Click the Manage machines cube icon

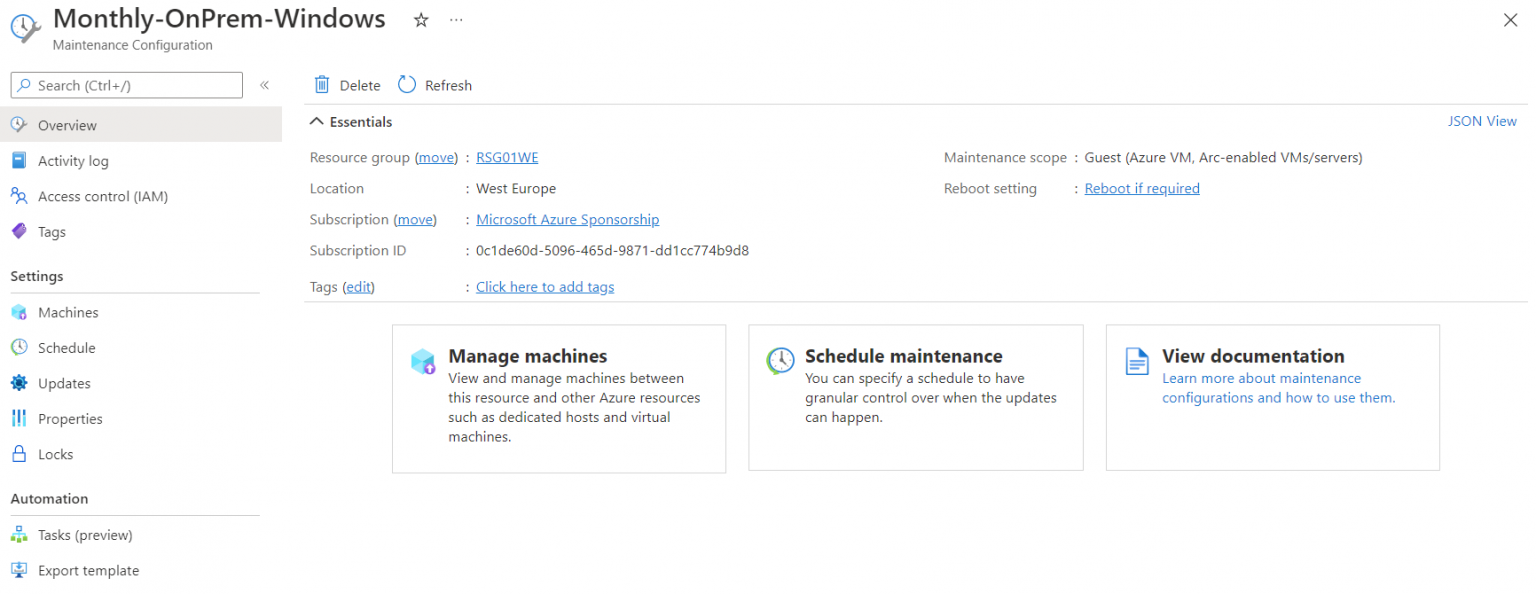pyautogui.click(x=423, y=361)
